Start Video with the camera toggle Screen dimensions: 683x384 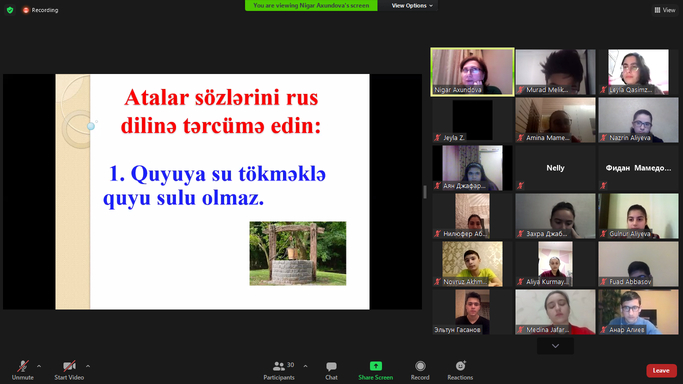[69, 370]
